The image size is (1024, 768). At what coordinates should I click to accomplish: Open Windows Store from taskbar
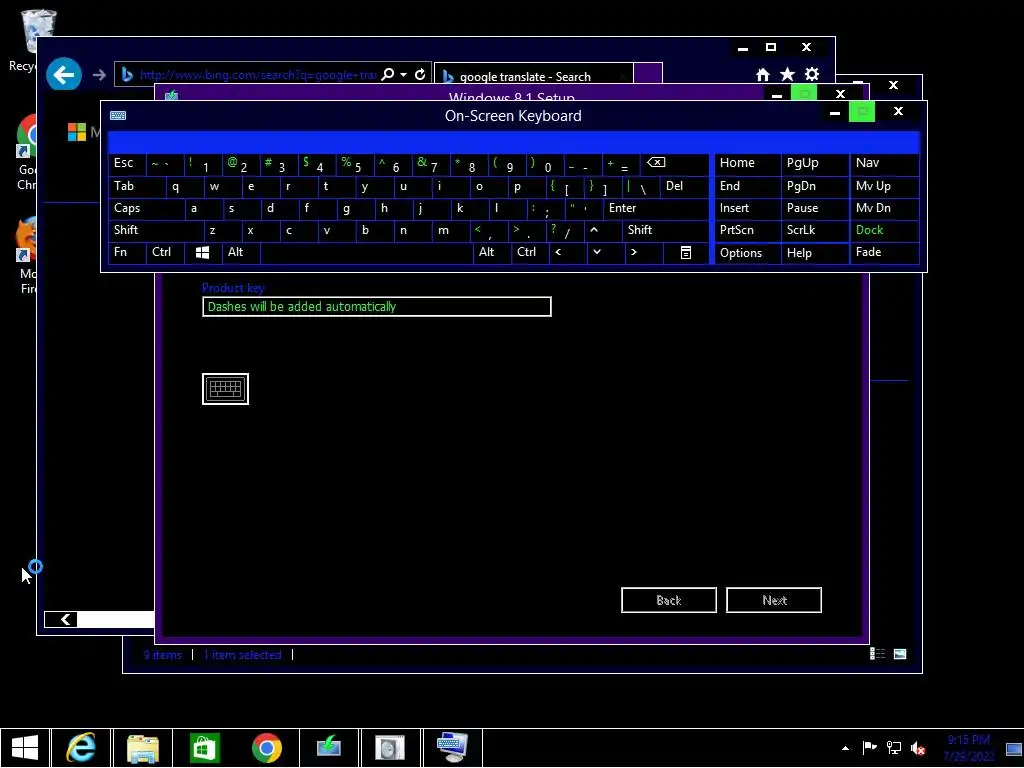pyautogui.click(x=204, y=748)
